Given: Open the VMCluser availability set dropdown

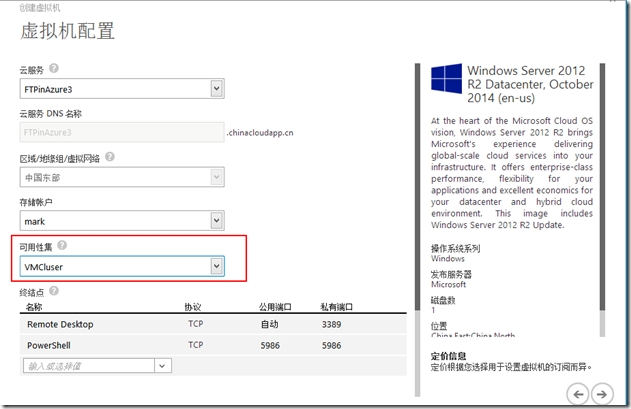Looking at the screenshot, I should pos(217,266).
